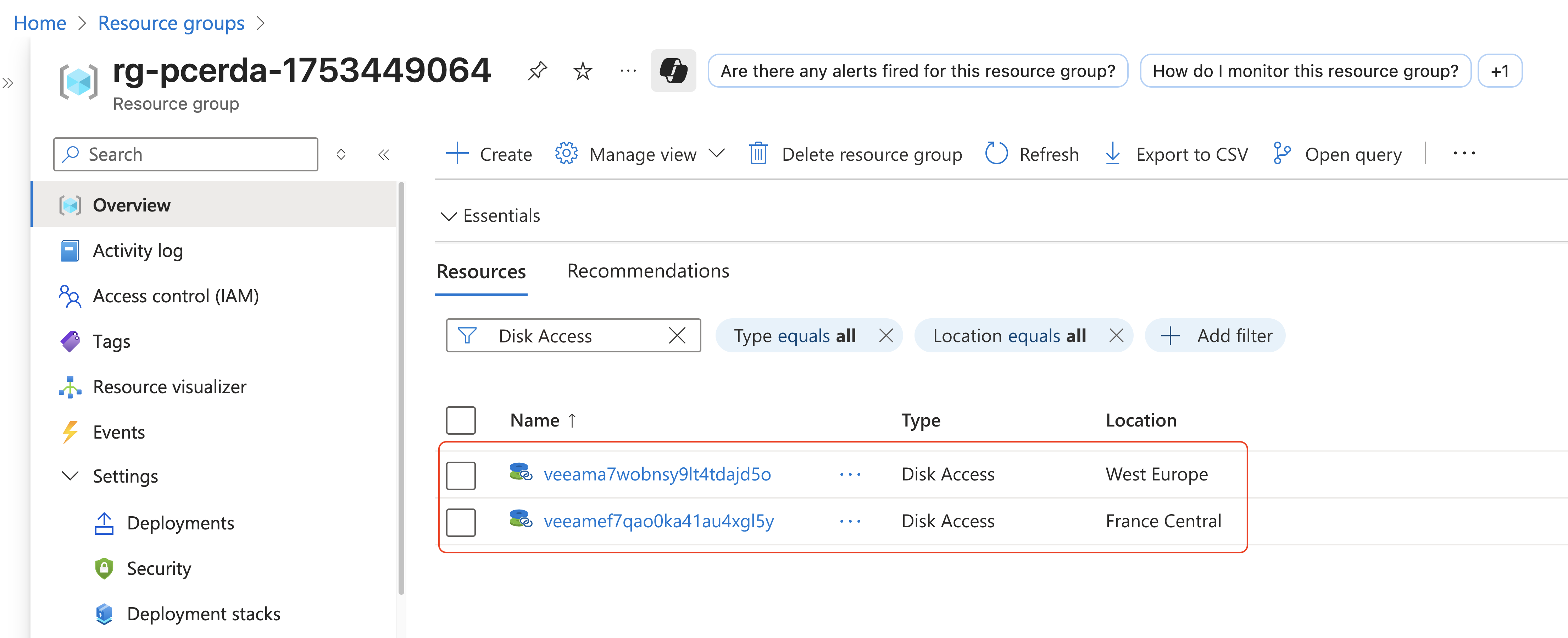Open row menu for veeamef7qao0ka41au4xgl5y
This screenshot has width=1568, height=638.
(x=850, y=521)
